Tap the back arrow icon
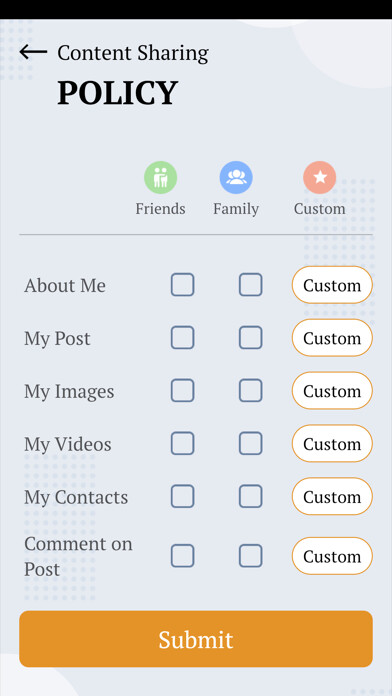The image size is (392, 696). pos(33,52)
